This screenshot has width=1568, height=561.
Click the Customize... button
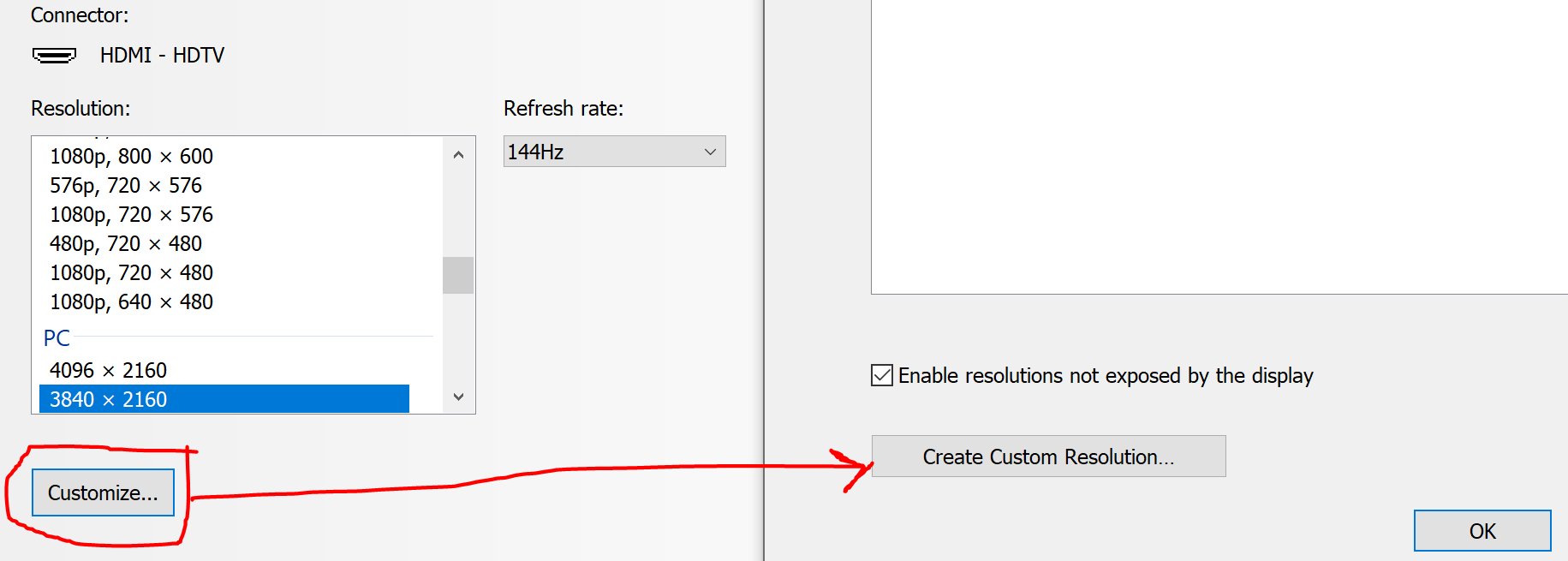point(103,492)
